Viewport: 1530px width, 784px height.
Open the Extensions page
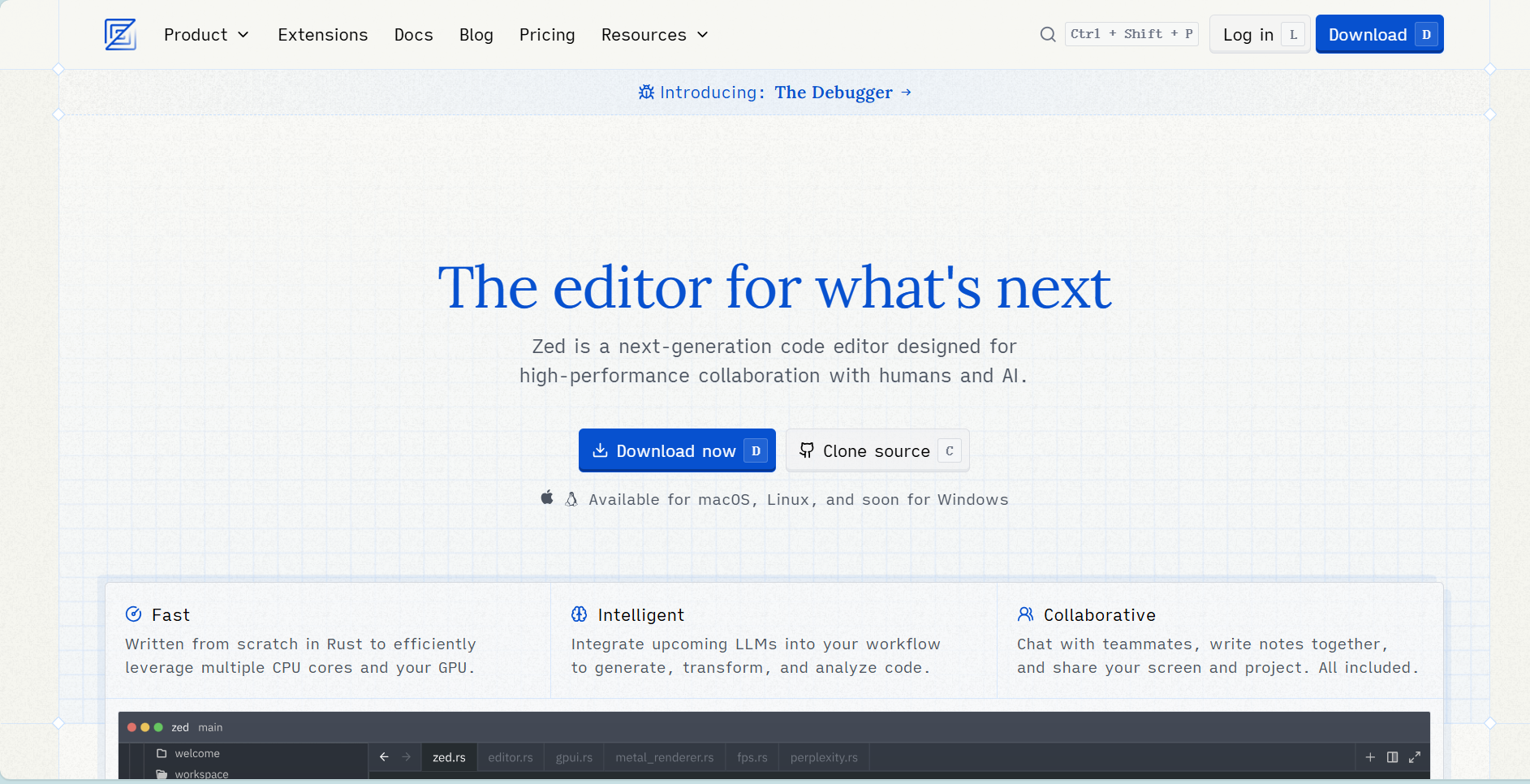pyautogui.click(x=323, y=35)
